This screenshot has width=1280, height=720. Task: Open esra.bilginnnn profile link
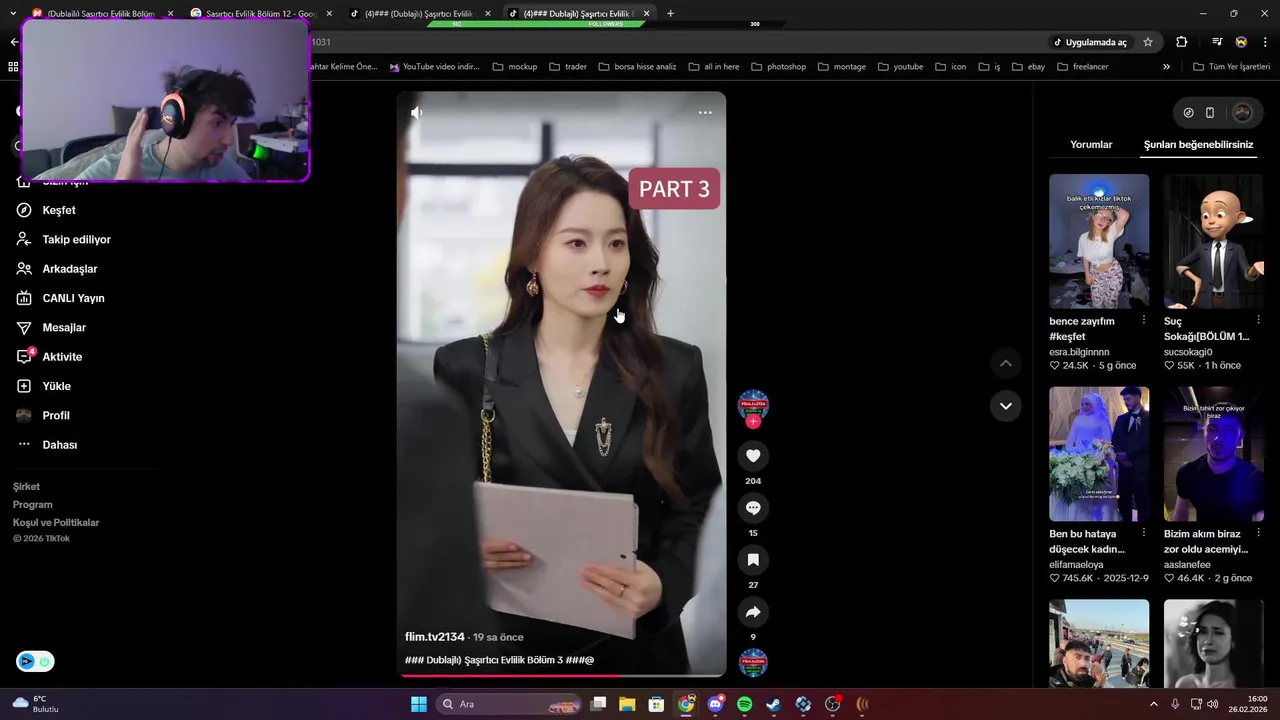[1079, 352]
